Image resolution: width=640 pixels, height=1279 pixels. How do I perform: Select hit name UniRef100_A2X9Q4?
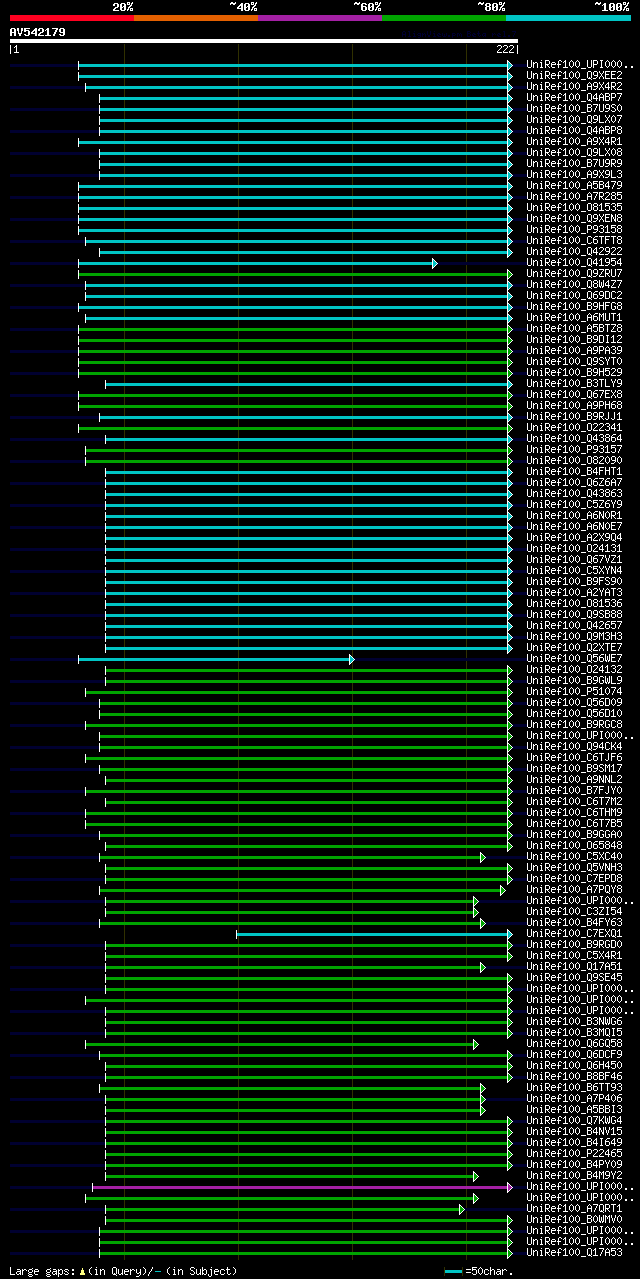[574, 538]
